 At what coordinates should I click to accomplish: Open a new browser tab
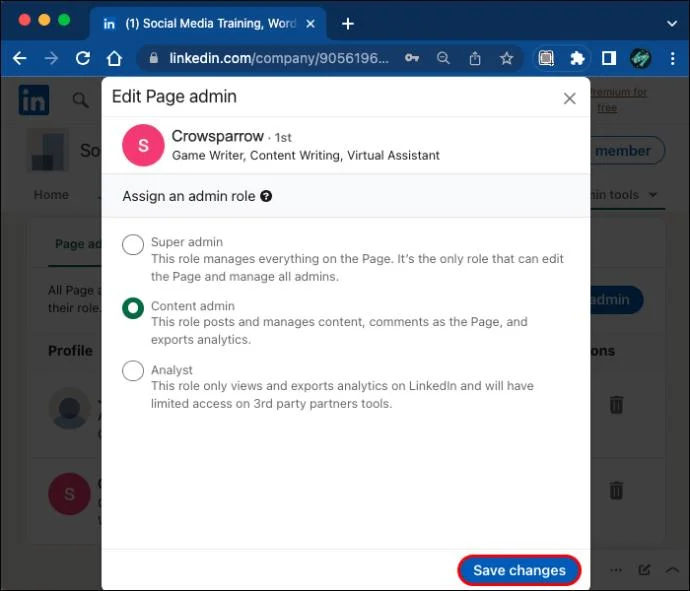click(348, 23)
